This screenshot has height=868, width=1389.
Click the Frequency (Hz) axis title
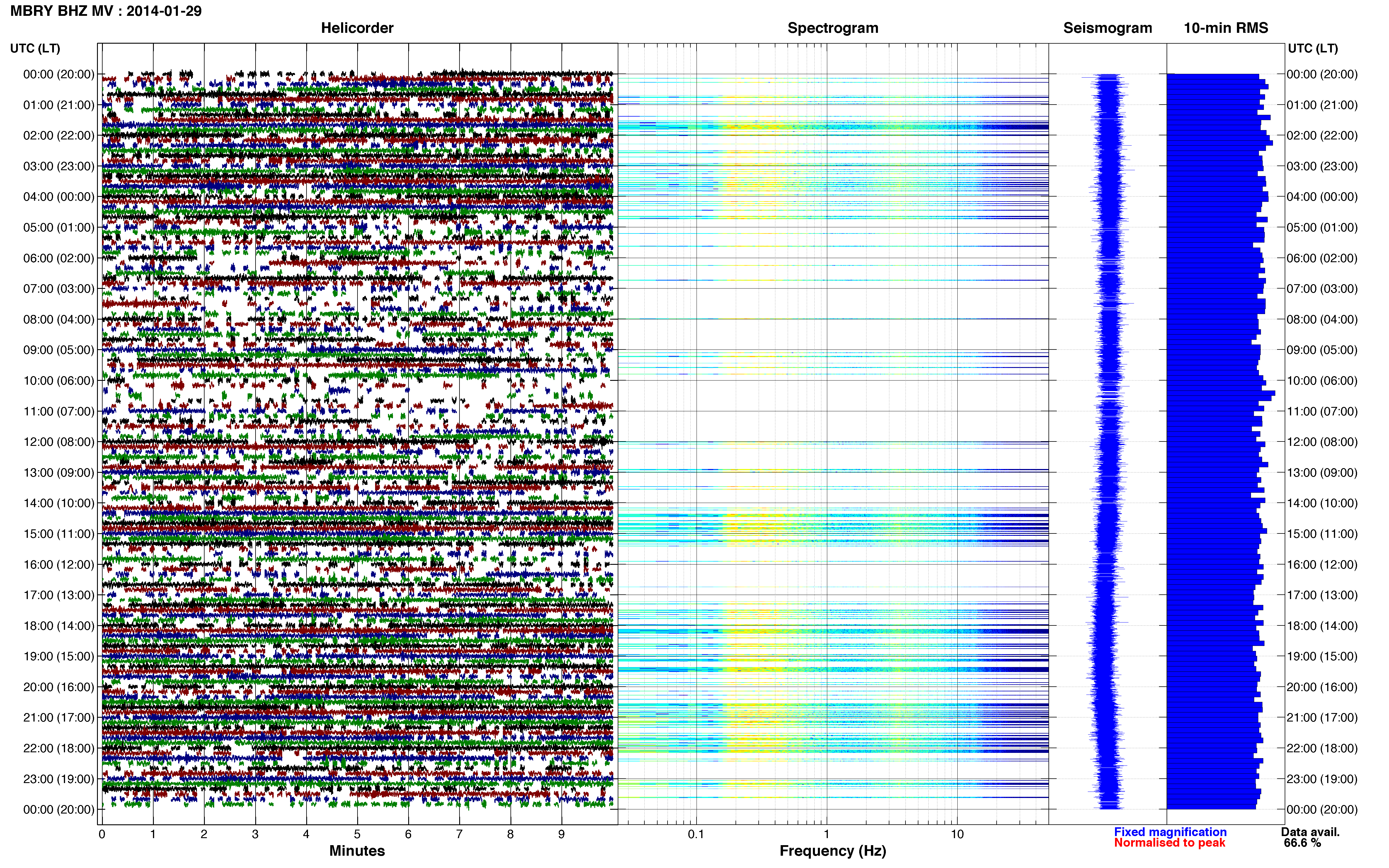833,851
